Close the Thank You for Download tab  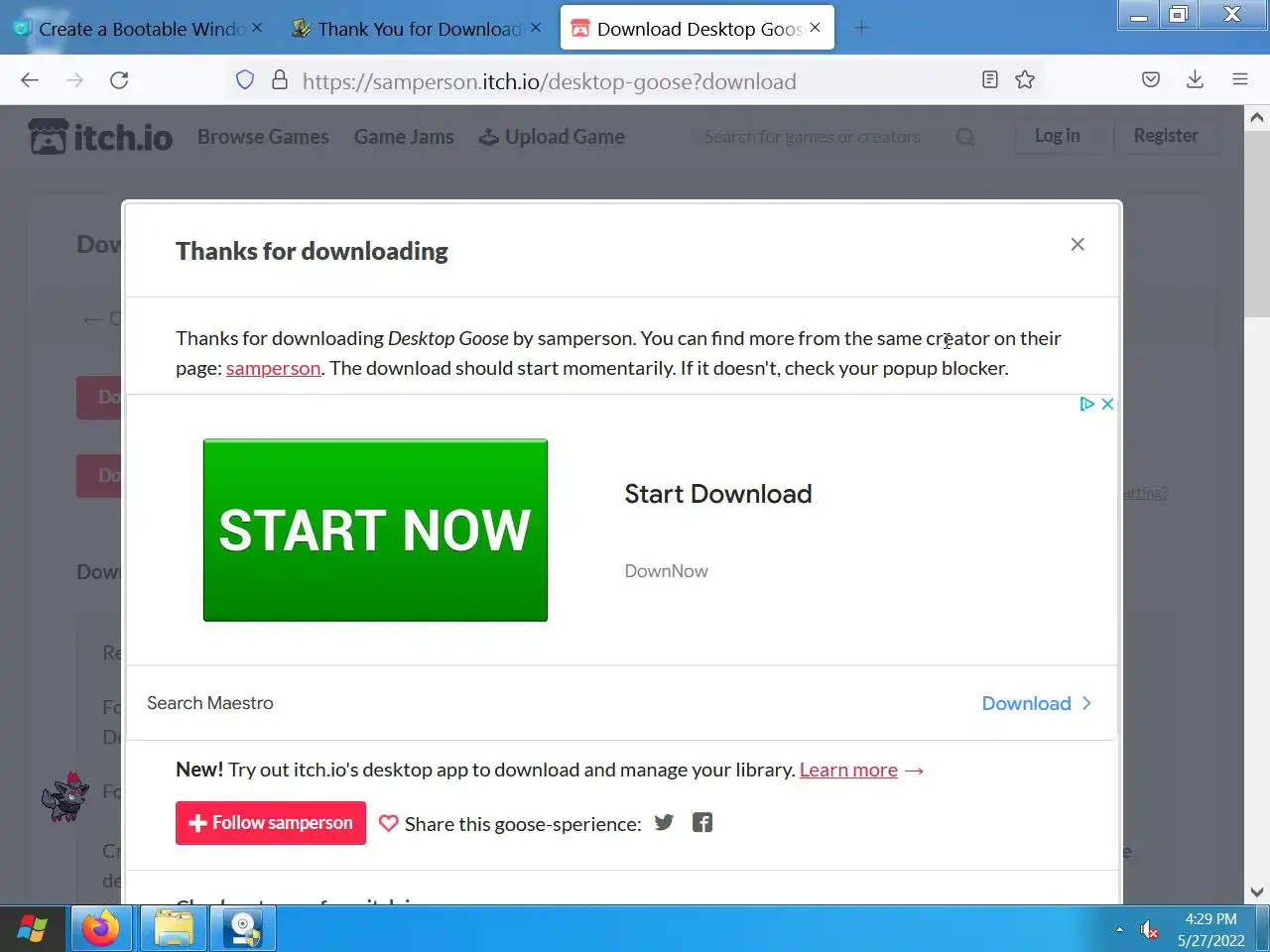pos(536,28)
